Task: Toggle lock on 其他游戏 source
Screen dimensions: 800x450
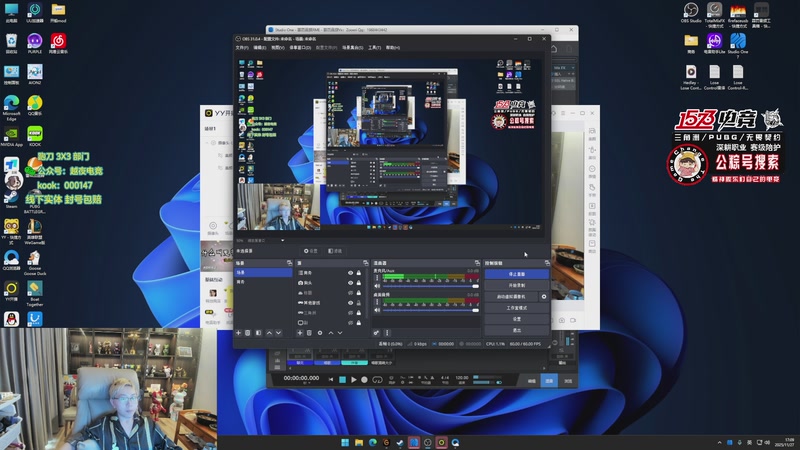Action: [x=359, y=303]
